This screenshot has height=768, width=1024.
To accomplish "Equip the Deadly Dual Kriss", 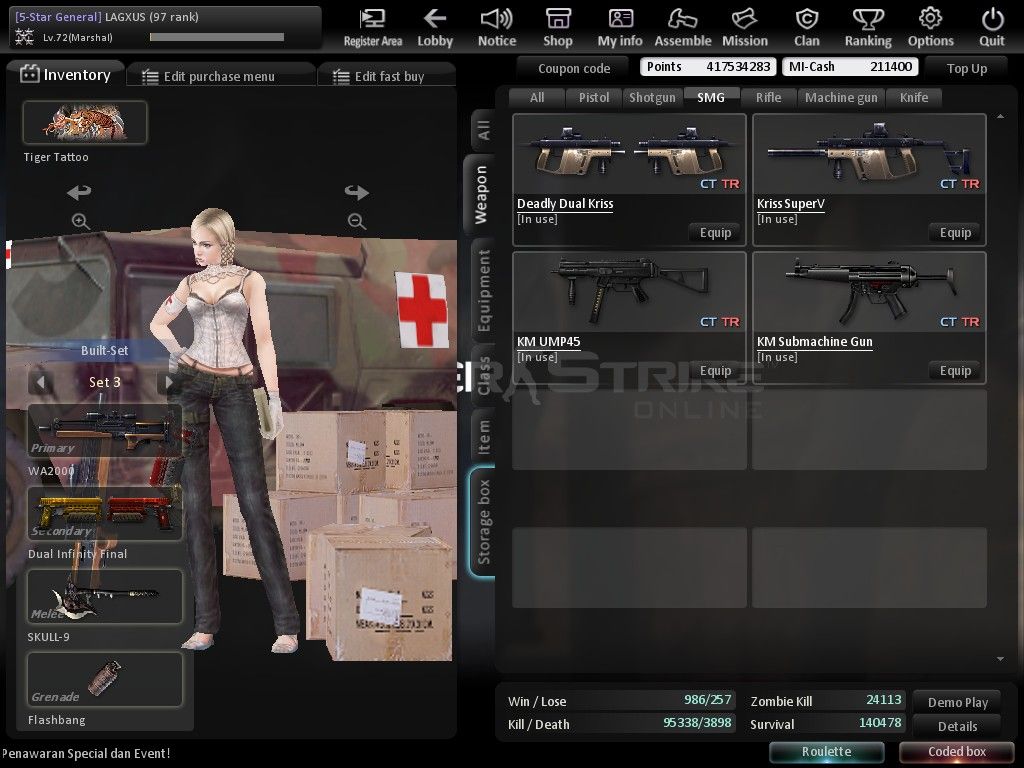I will (x=715, y=232).
